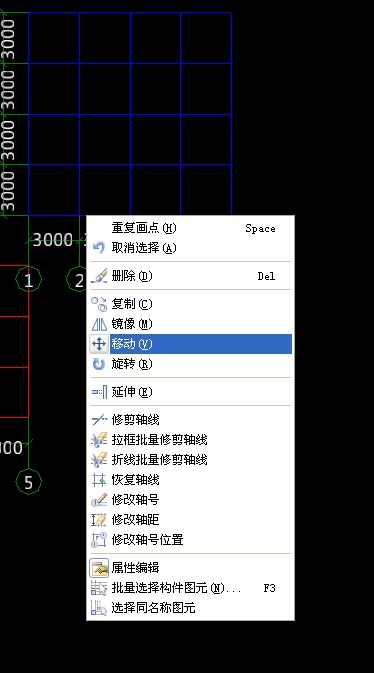This screenshot has height=673, width=374.
Task: Click the 拉框批量修剪轴线 scissors icon
Action: pos(99,440)
